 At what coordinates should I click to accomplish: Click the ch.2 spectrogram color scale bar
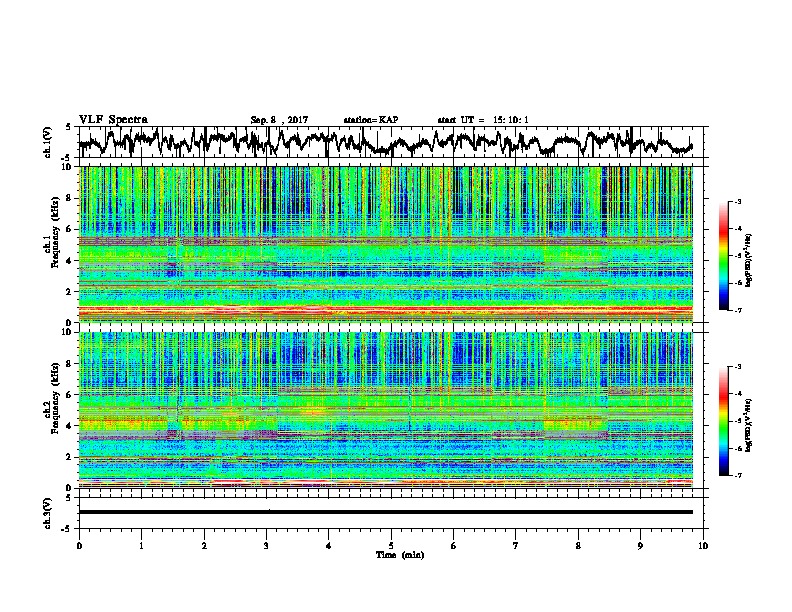click(x=723, y=421)
